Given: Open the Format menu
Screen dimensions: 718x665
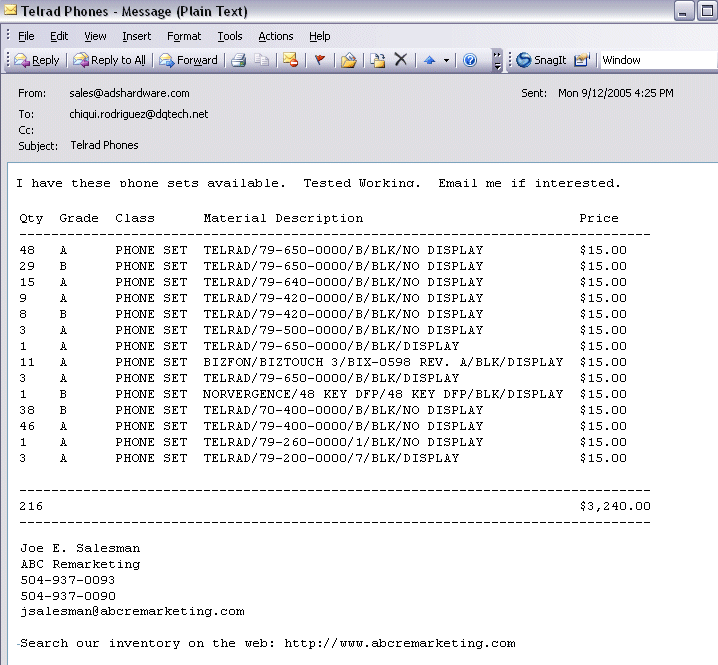Looking at the screenshot, I should click(184, 36).
